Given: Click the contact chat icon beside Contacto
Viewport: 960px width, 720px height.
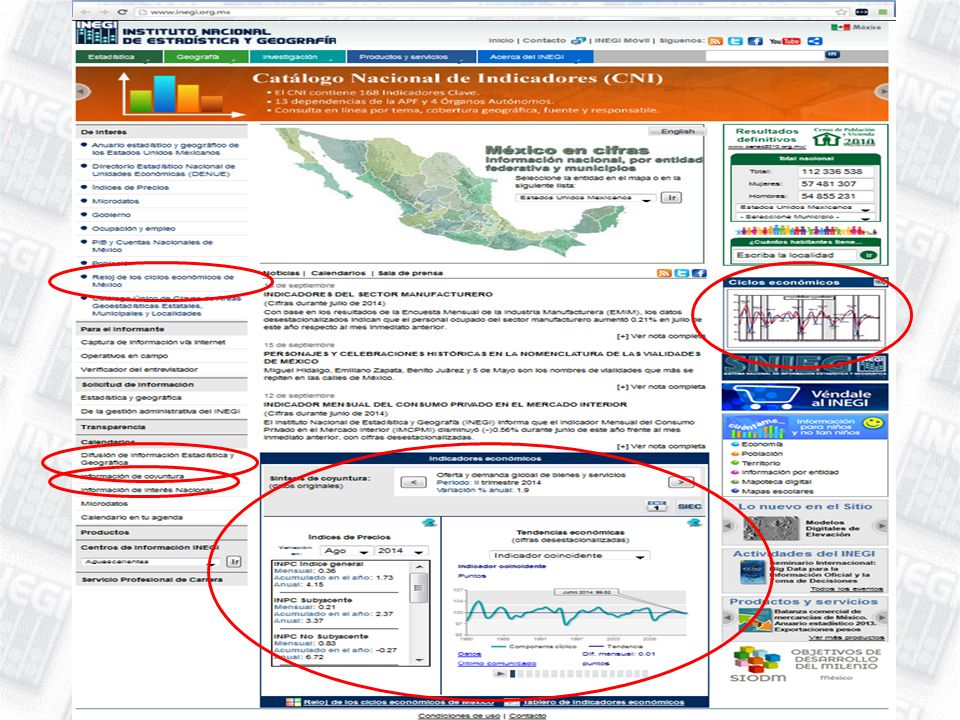Looking at the screenshot, I should (578, 41).
